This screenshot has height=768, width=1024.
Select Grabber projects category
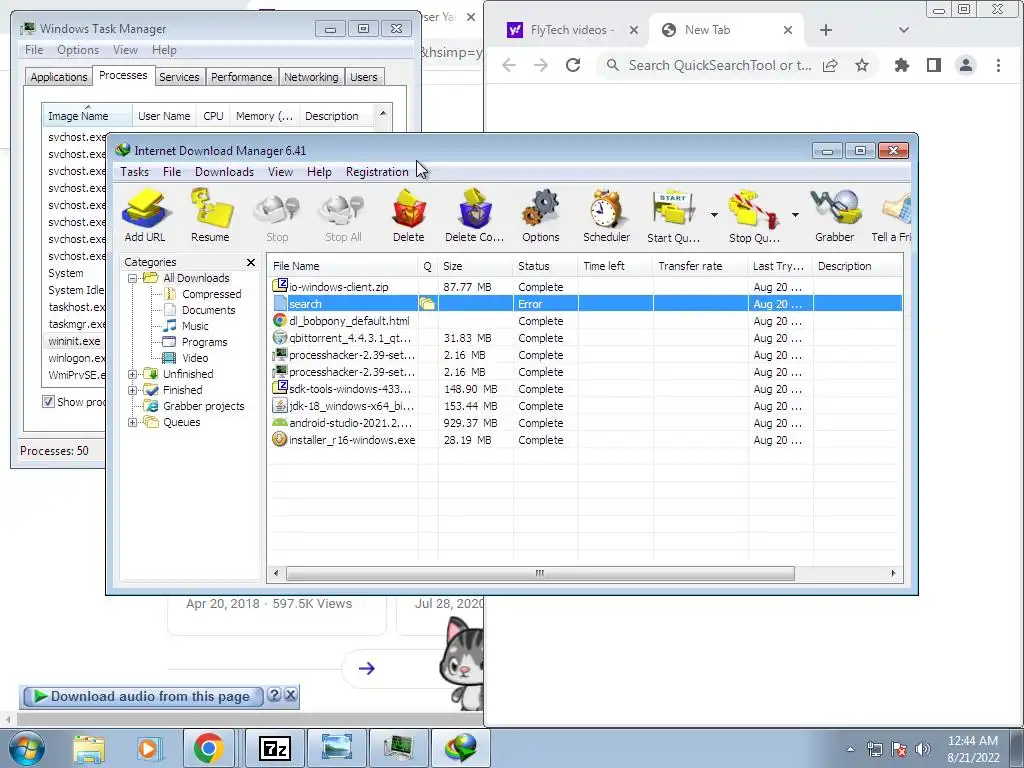[203, 406]
